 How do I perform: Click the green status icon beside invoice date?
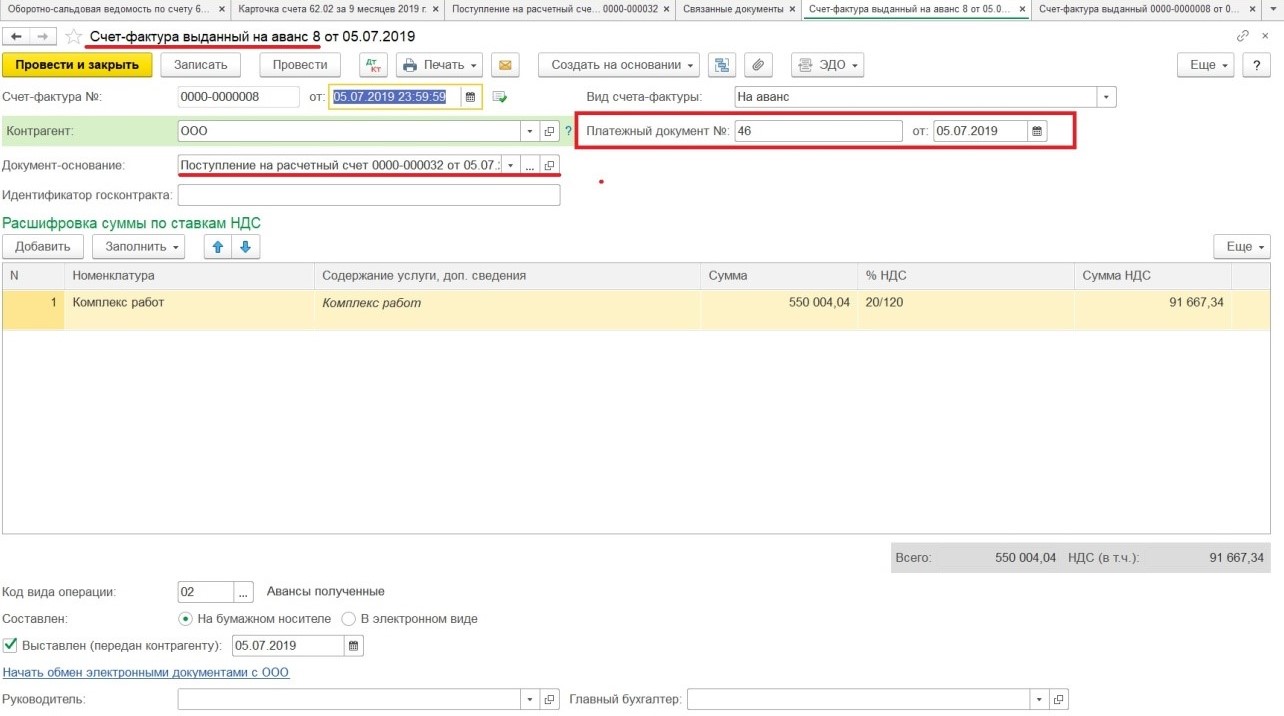[x=500, y=97]
